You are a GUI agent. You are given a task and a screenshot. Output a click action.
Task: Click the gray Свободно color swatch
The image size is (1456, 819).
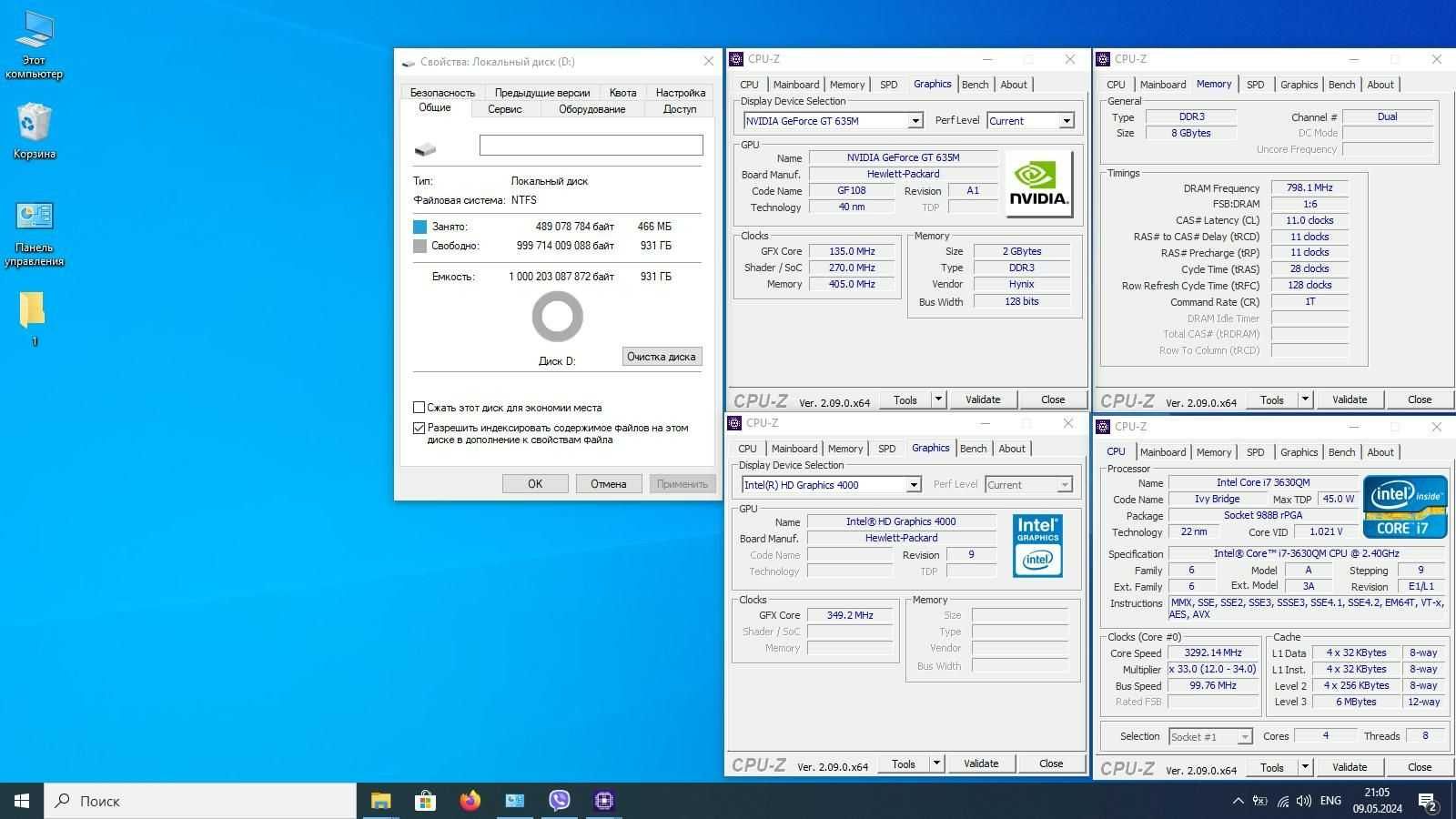[x=420, y=246]
